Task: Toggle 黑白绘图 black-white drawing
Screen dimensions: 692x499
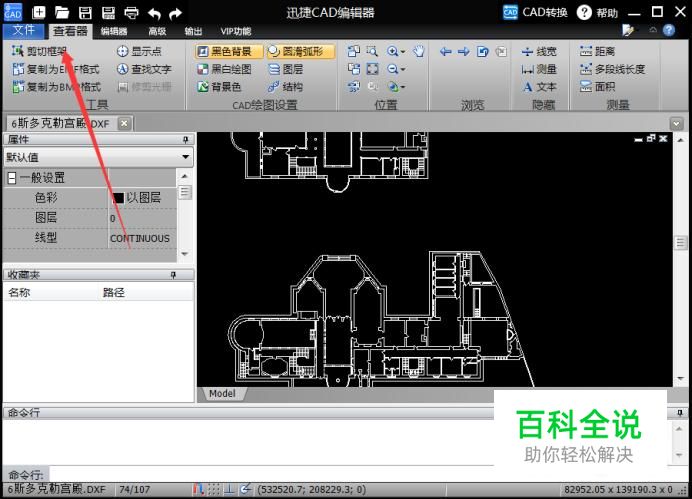Action: point(225,69)
